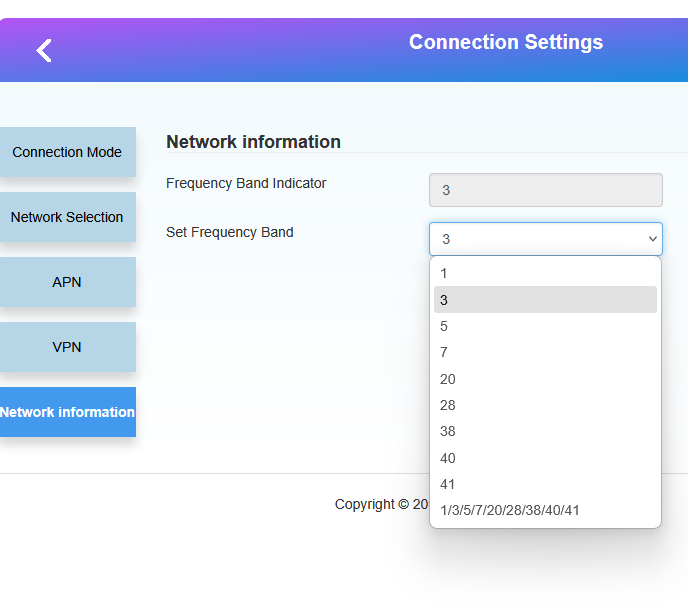Pick band 41 from the list
The width and height of the screenshot is (688, 611).
tap(545, 484)
